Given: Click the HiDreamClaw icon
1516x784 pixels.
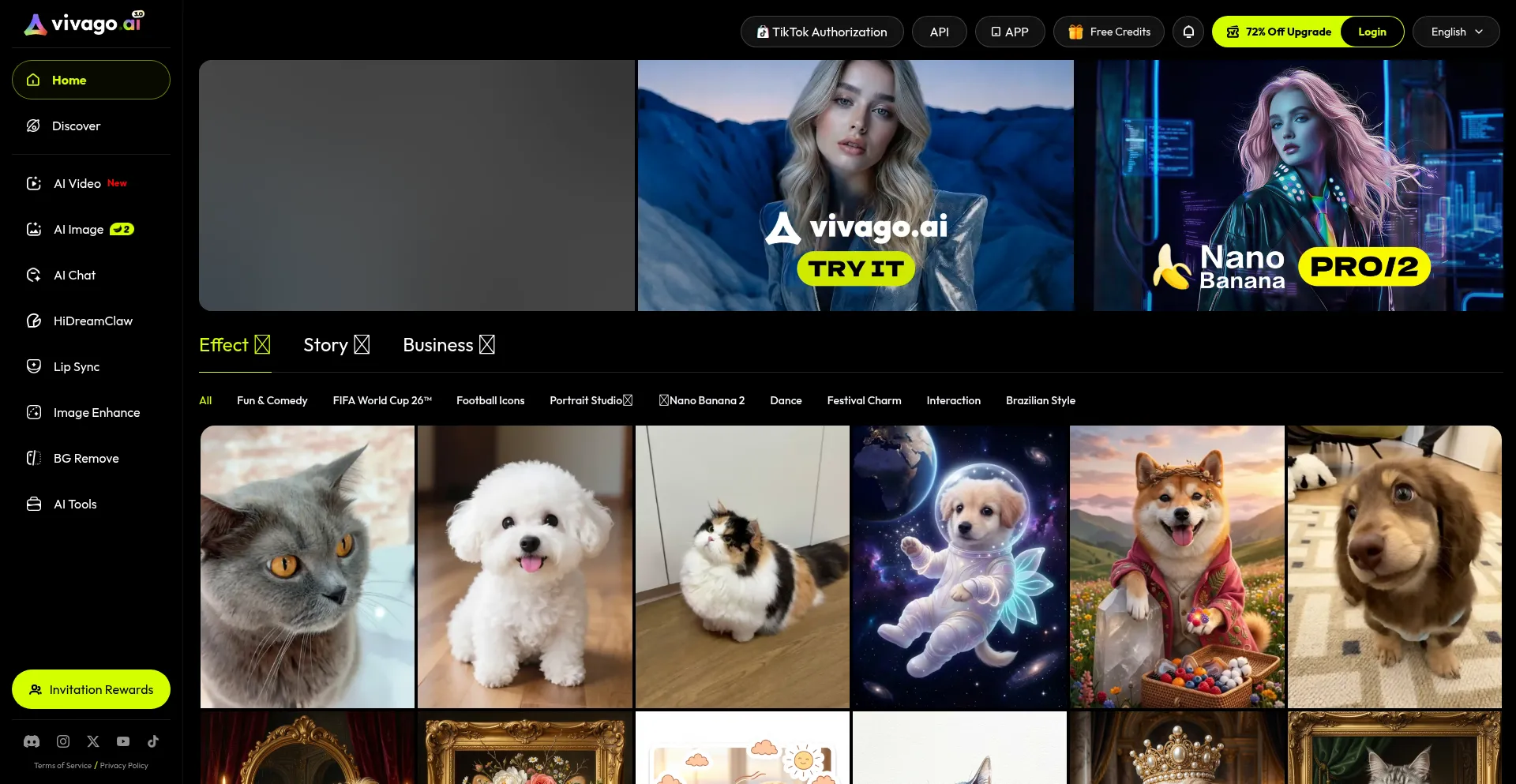Looking at the screenshot, I should pyautogui.click(x=34, y=321).
